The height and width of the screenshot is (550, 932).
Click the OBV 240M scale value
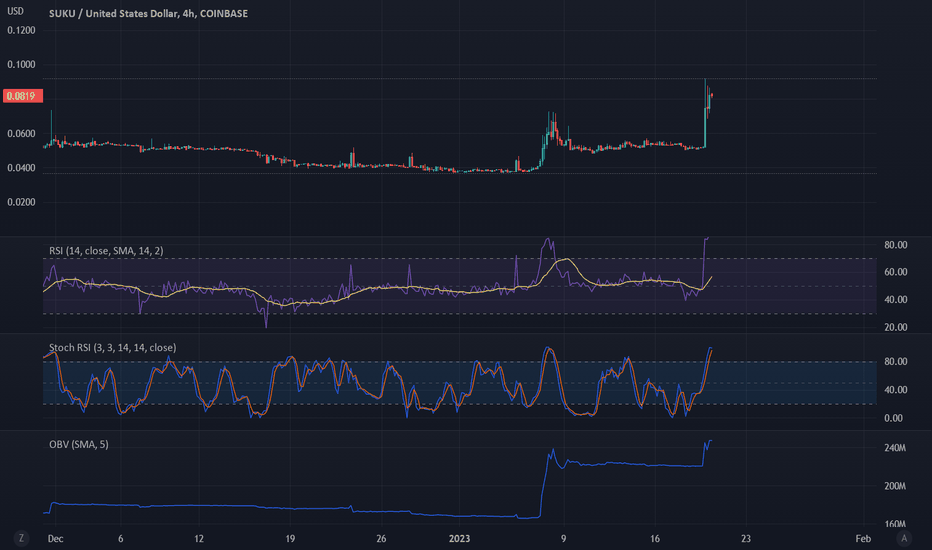pos(895,448)
